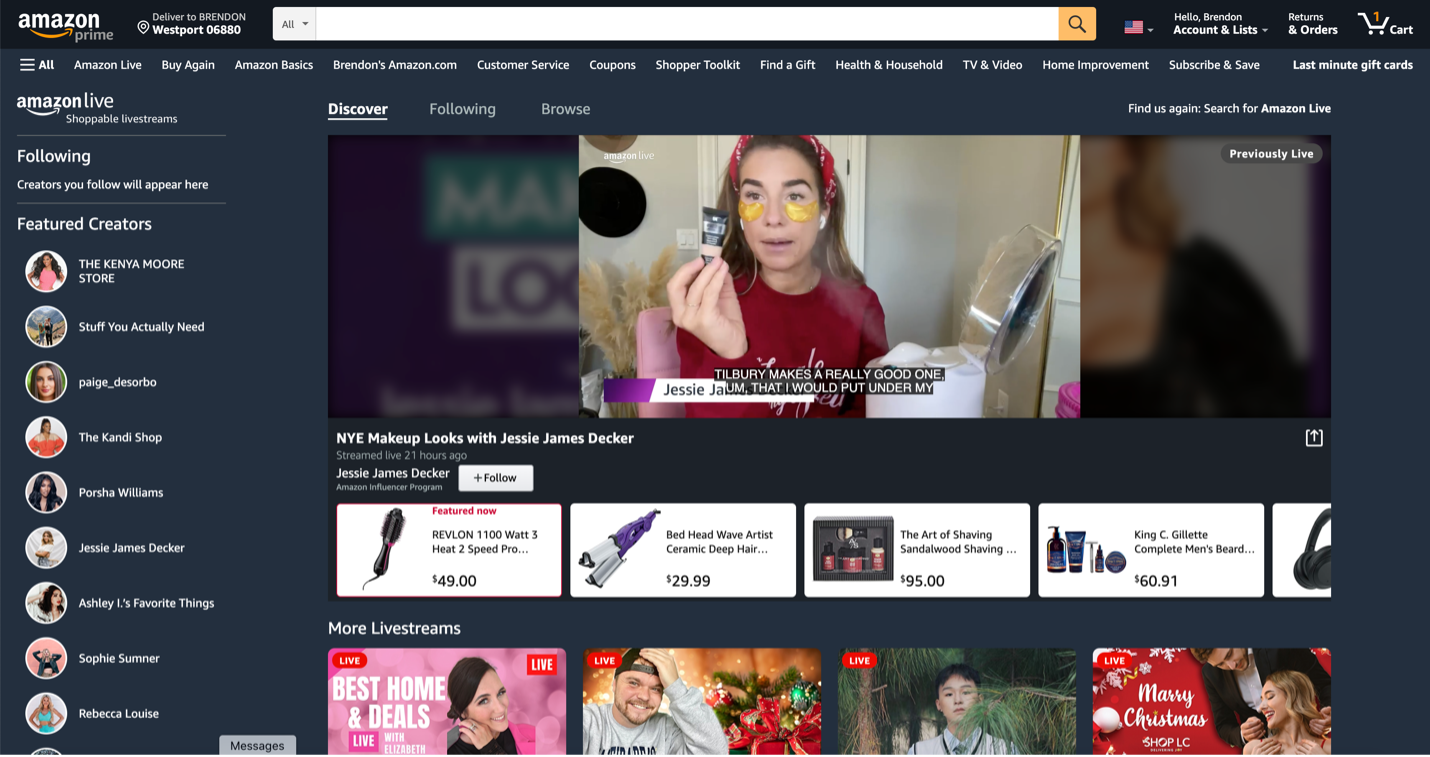Open Returns & Orders

point(1312,24)
